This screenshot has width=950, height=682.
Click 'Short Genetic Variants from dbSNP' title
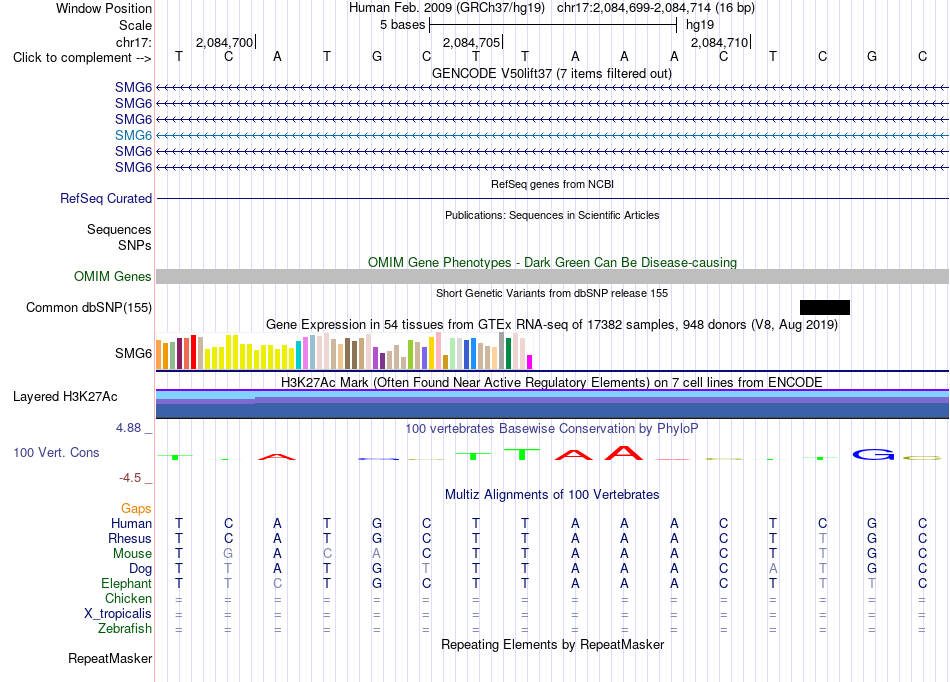point(552,293)
